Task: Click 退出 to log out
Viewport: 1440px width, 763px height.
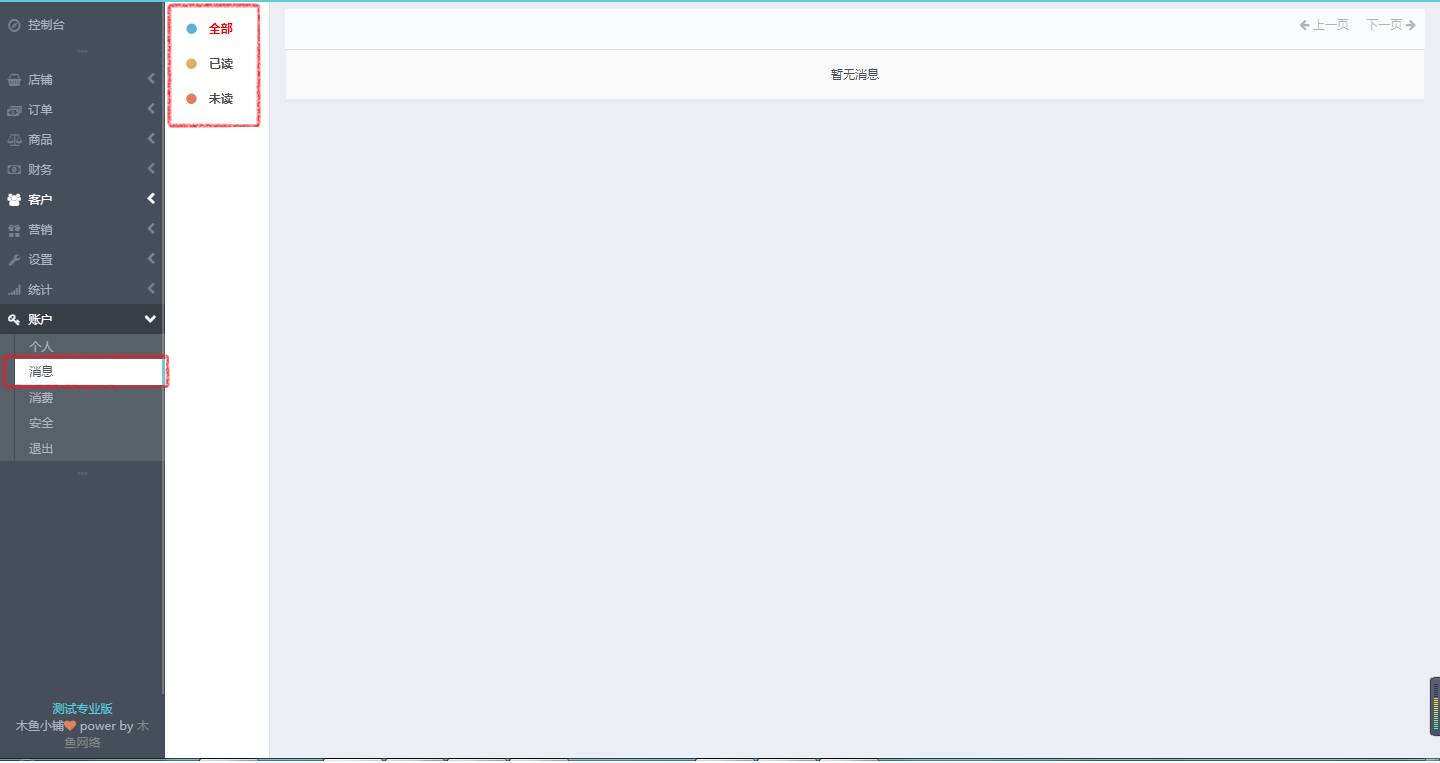Action: (41, 449)
